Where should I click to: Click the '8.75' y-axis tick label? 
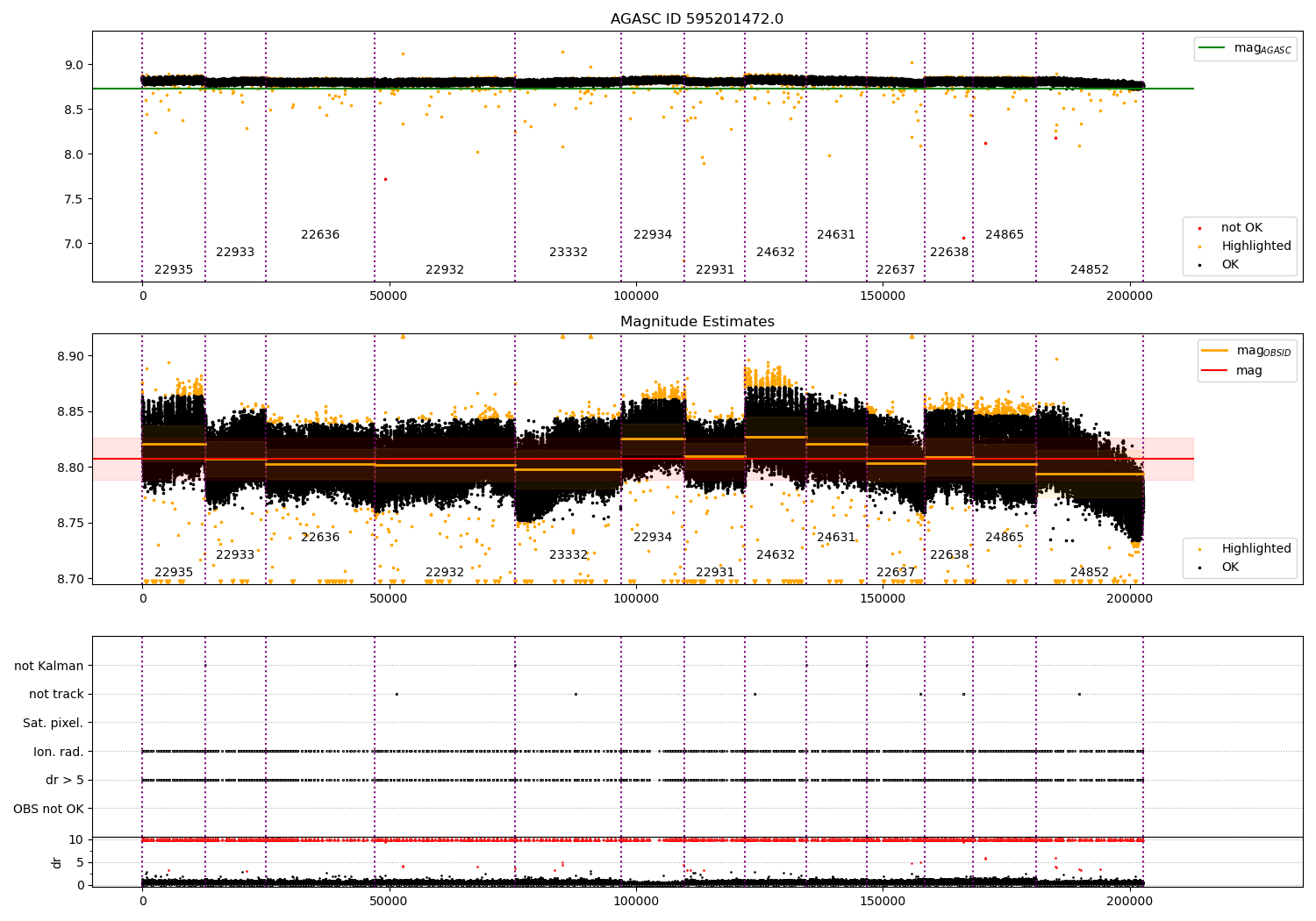(70, 523)
